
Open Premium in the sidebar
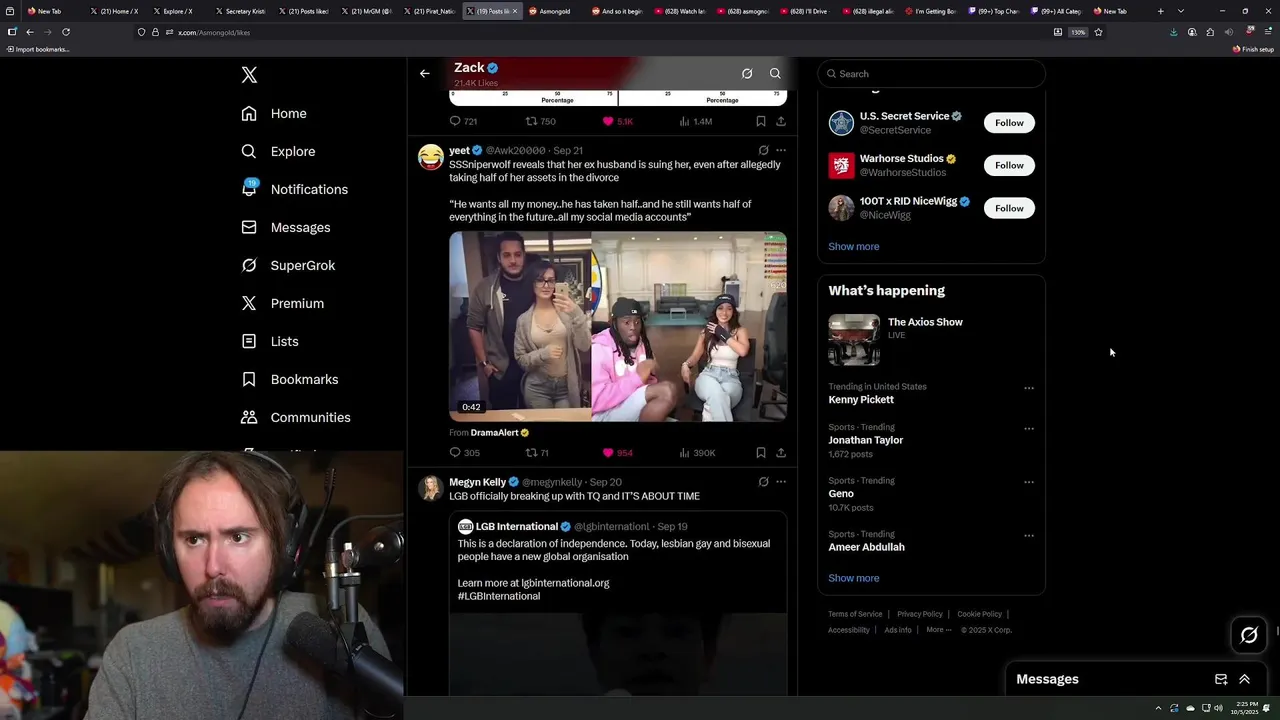282,303
